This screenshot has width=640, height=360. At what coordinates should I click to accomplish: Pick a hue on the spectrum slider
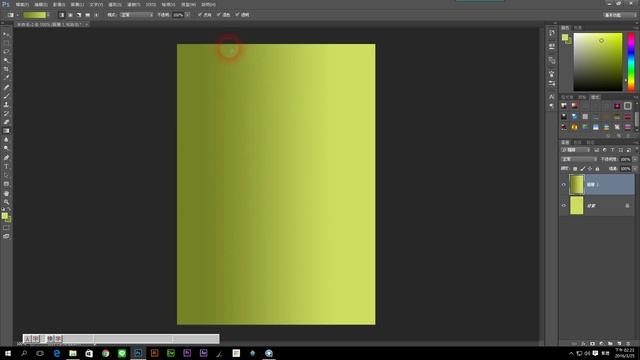pyautogui.click(x=631, y=62)
